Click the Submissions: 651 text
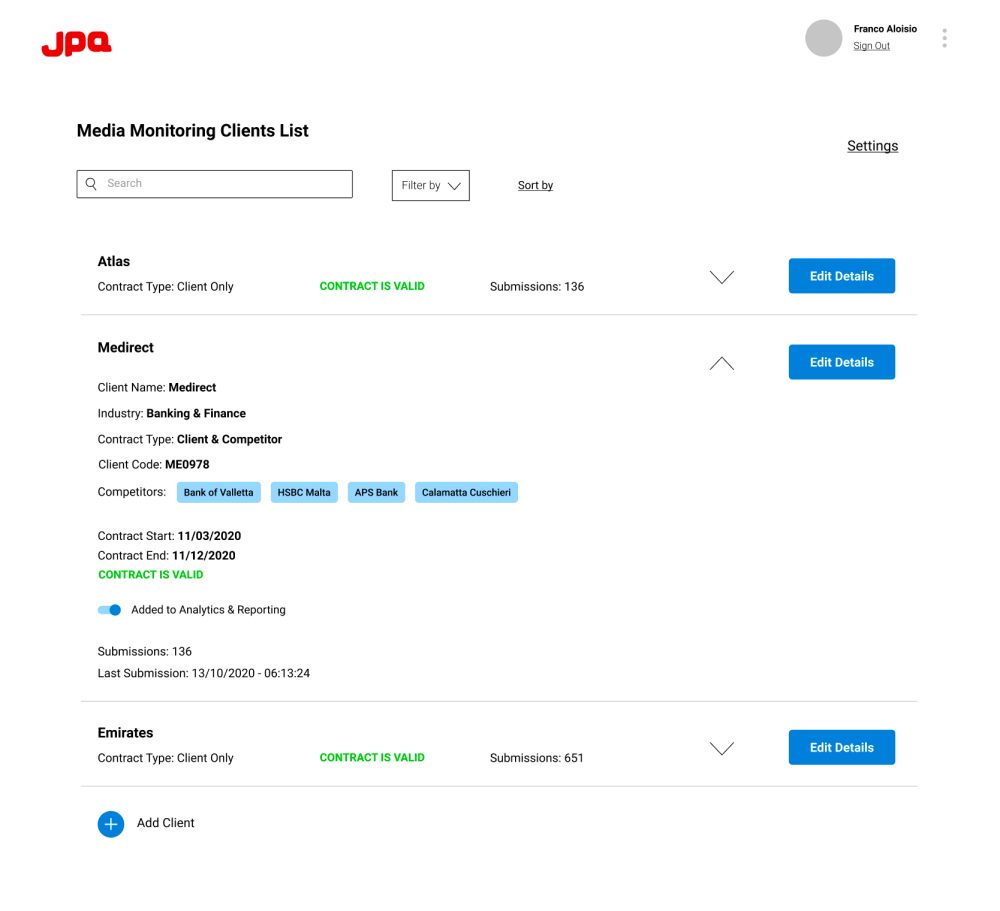This screenshot has height=911, width=1000. click(x=536, y=758)
